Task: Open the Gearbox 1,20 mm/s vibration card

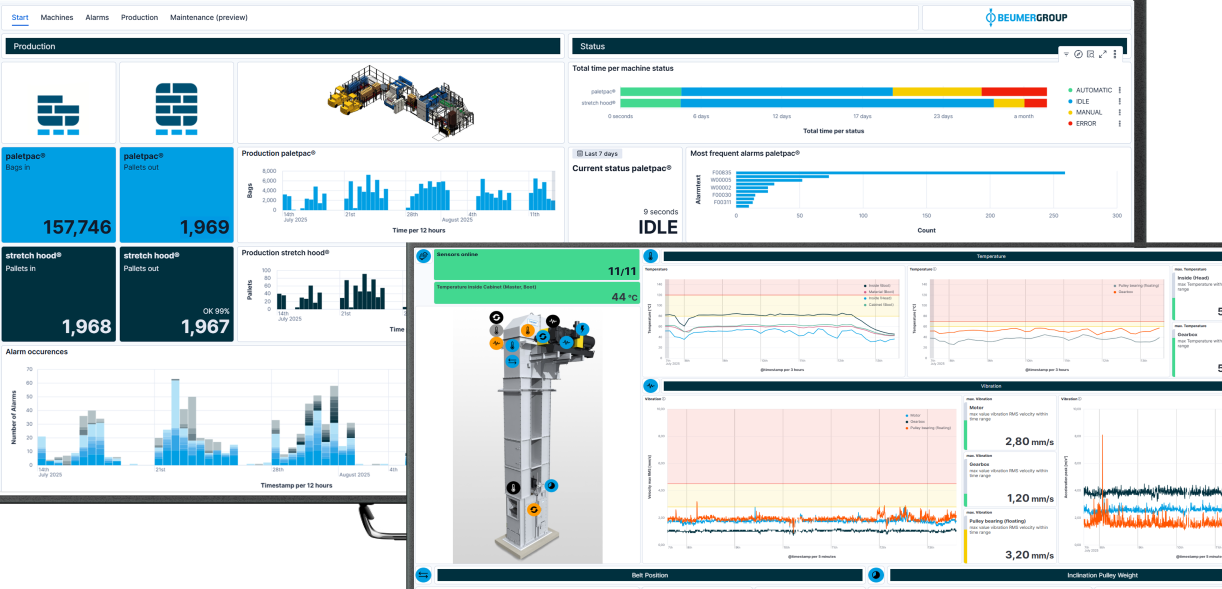Action: [x=1009, y=480]
